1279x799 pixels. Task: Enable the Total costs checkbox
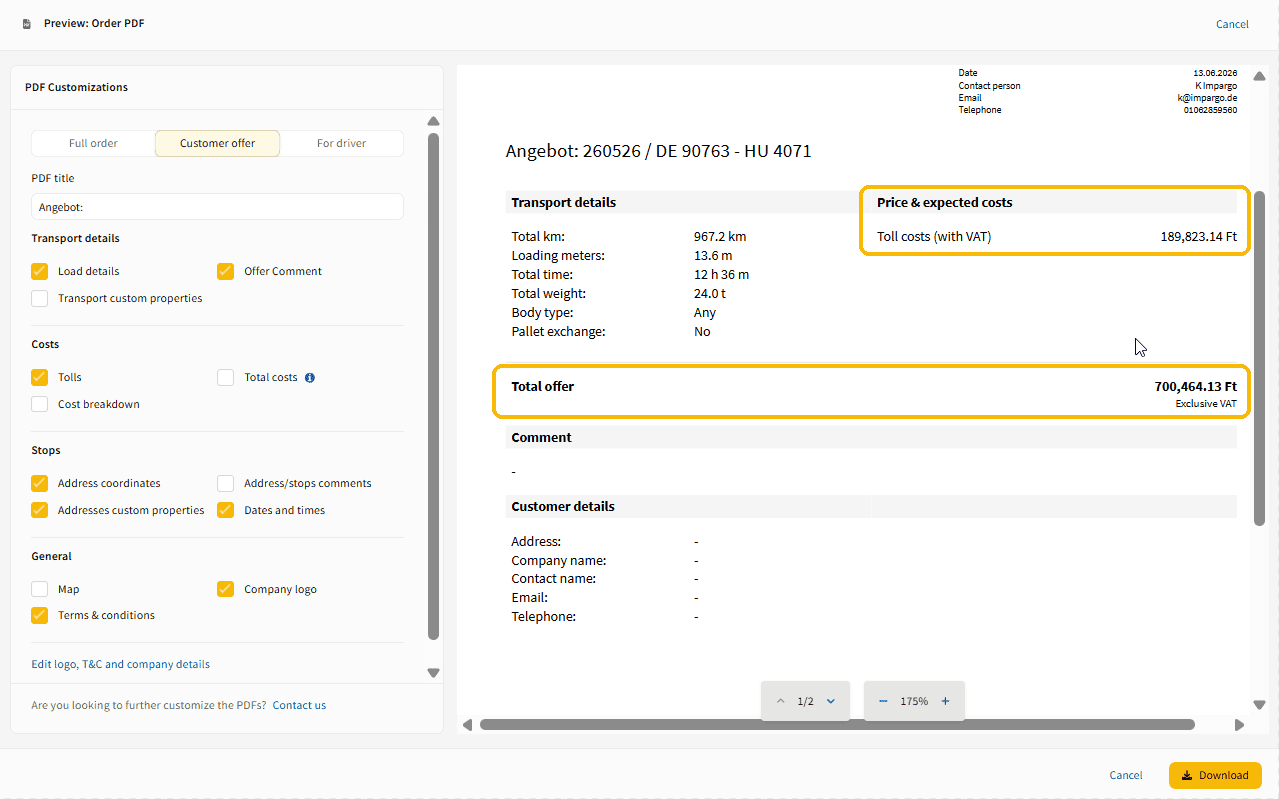[x=225, y=377]
